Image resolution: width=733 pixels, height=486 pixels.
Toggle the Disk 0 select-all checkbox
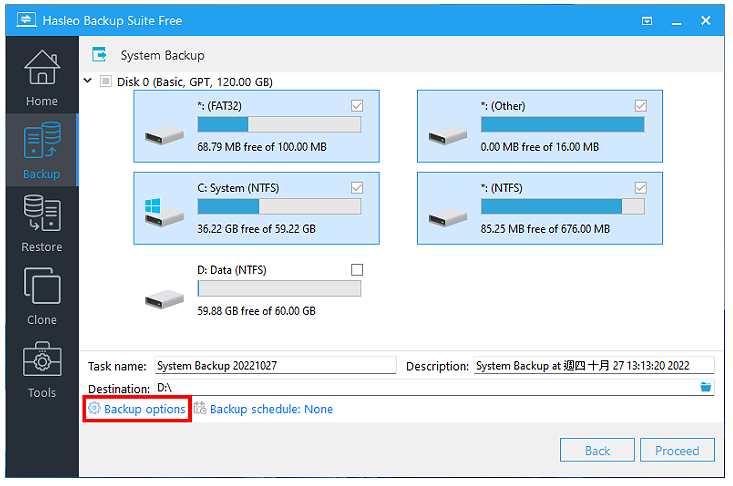(x=106, y=81)
